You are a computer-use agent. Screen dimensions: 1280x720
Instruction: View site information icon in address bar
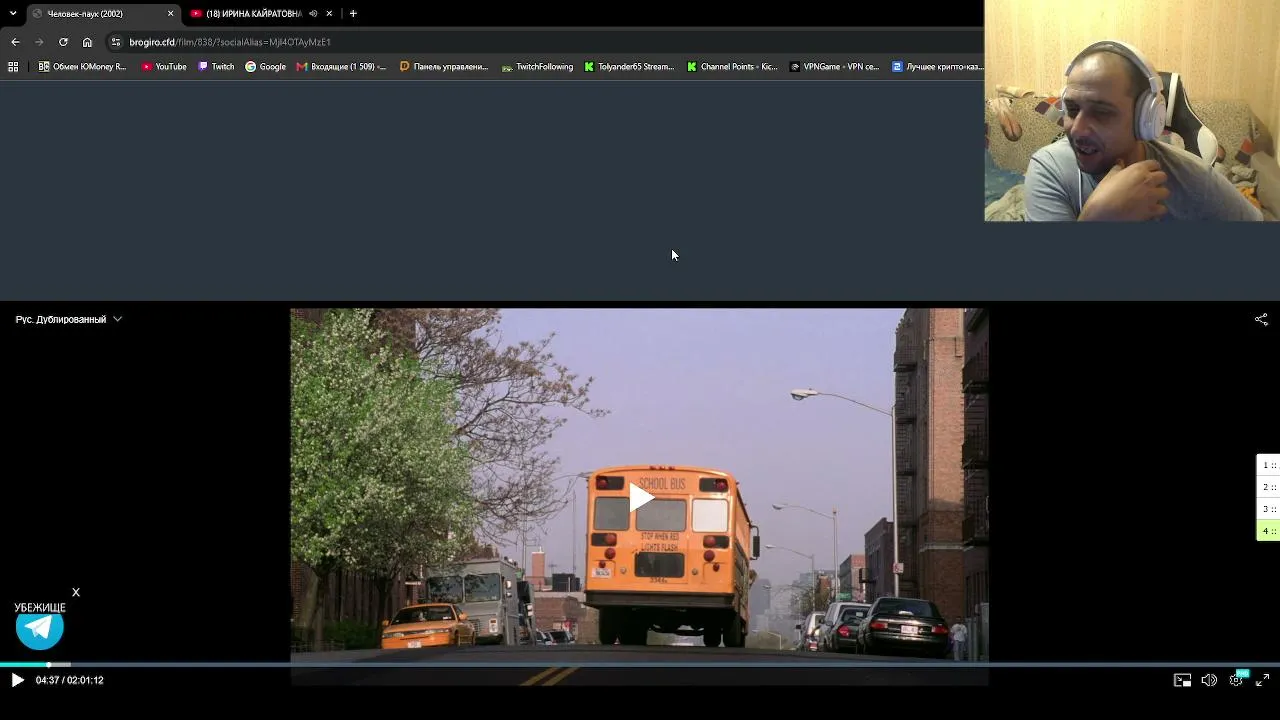pos(116,42)
